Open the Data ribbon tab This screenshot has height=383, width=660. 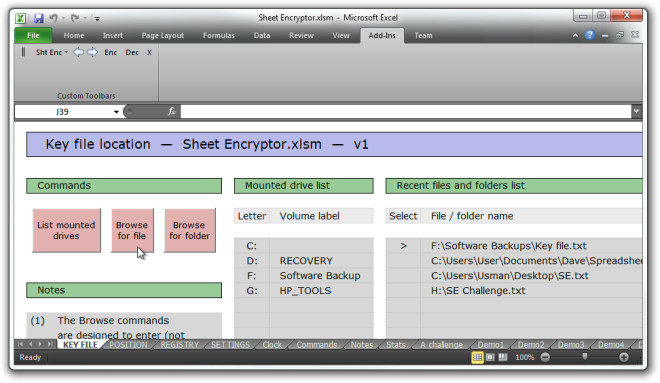[262, 35]
